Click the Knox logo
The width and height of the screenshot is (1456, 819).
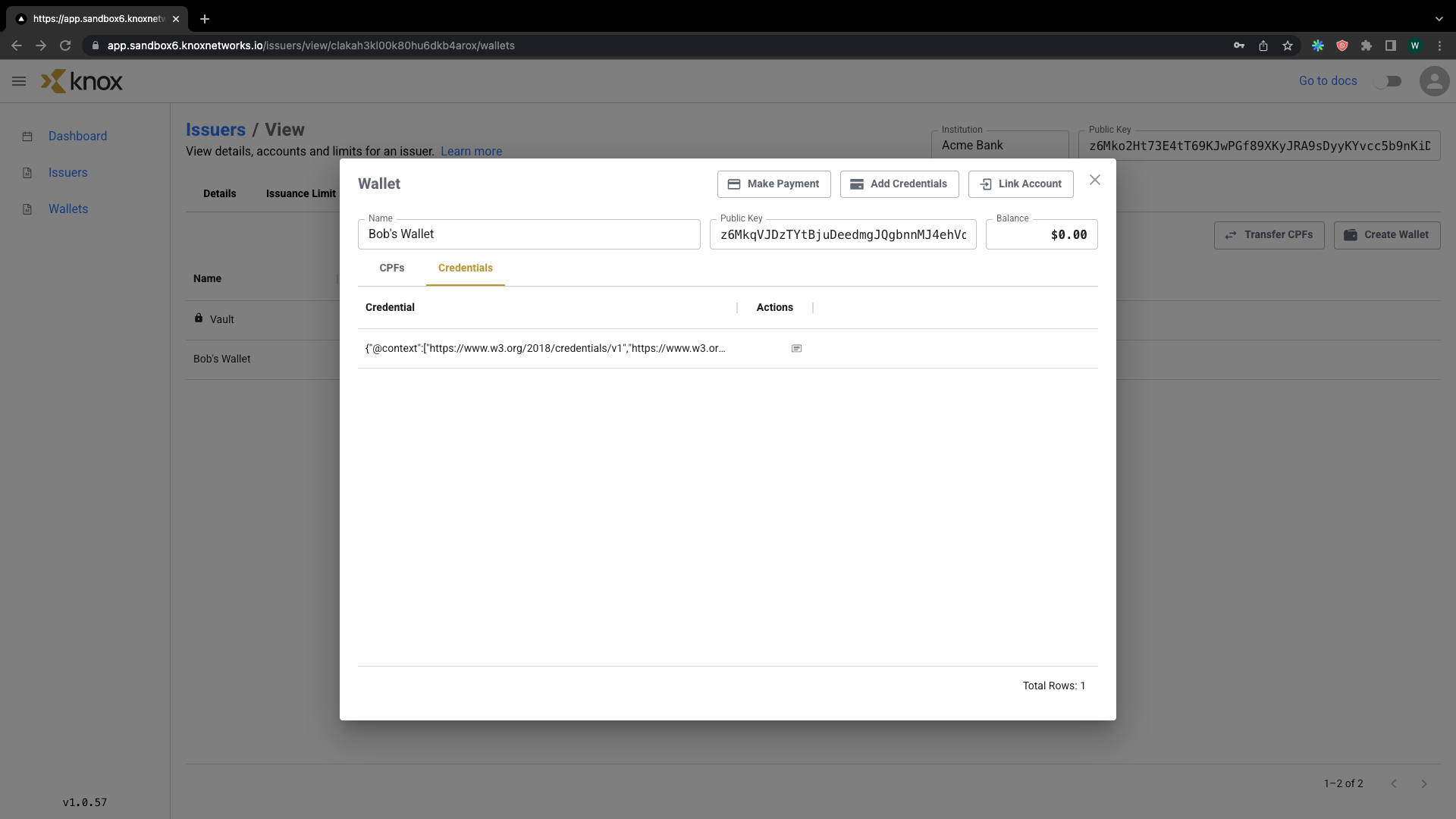click(82, 81)
